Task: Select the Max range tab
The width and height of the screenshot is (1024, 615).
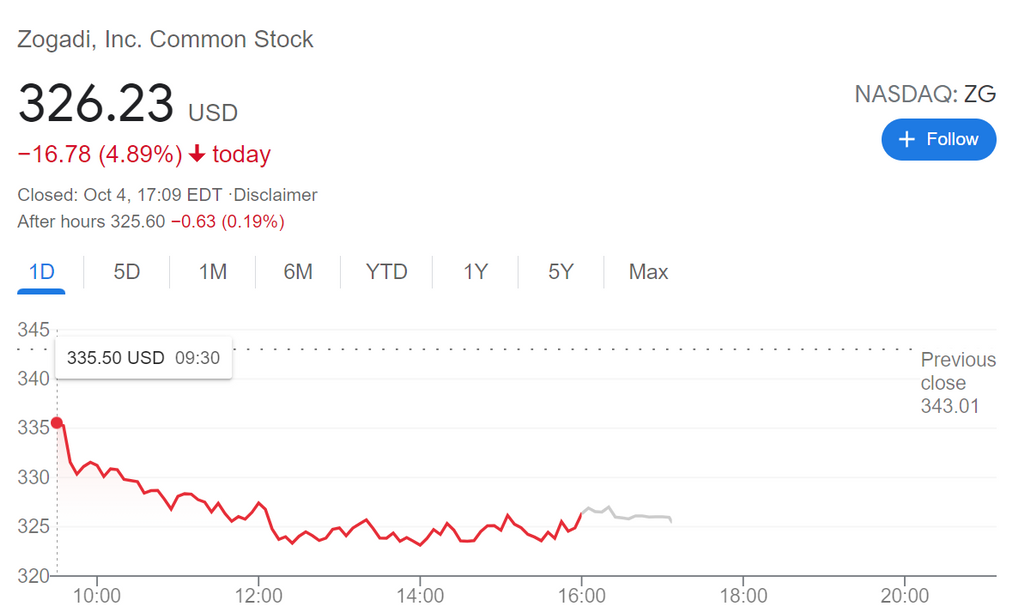Action: 648,272
